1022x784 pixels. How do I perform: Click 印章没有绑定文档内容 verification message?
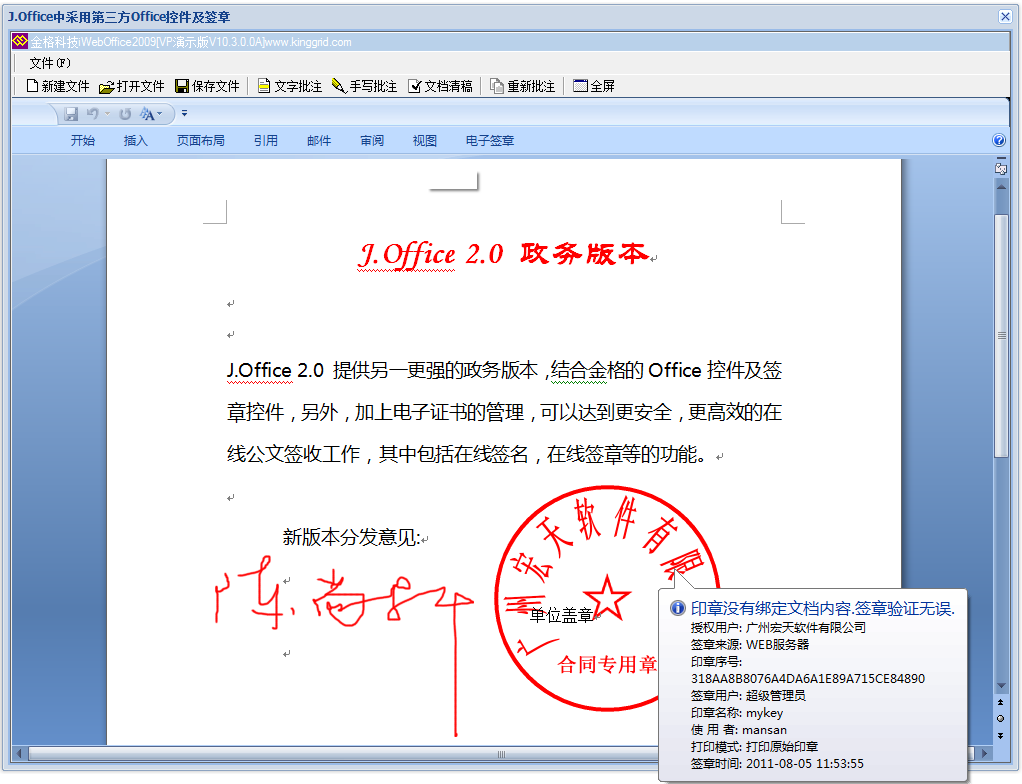(x=823, y=609)
